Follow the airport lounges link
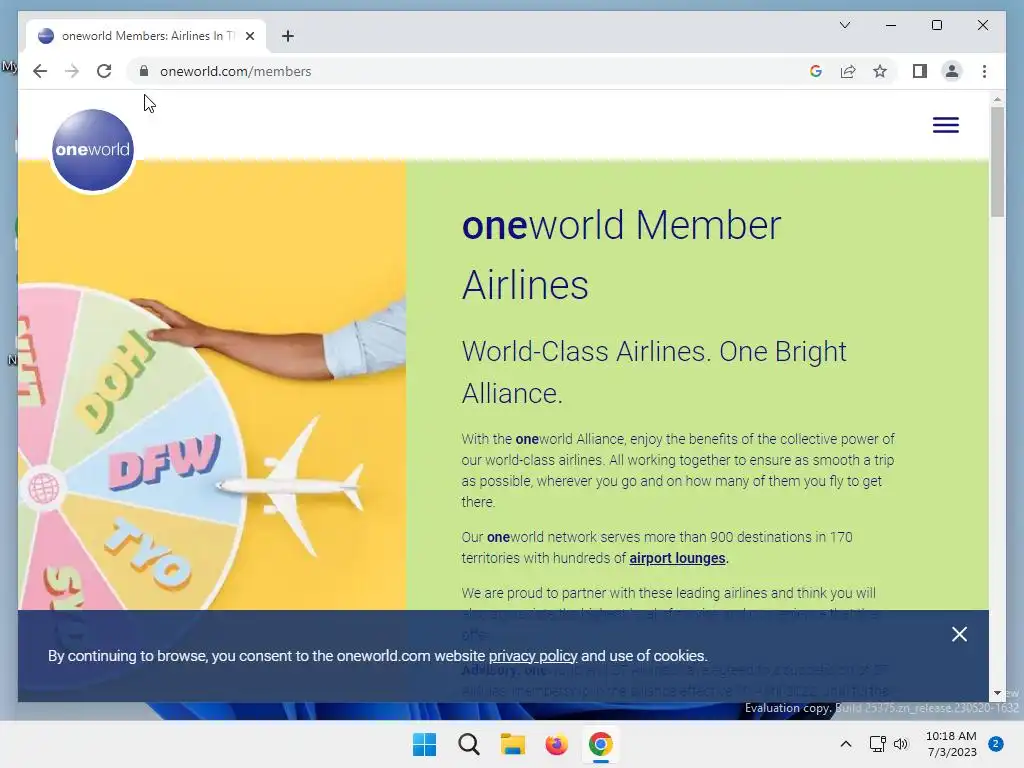Viewport: 1024px width, 768px height. coord(677,558)
